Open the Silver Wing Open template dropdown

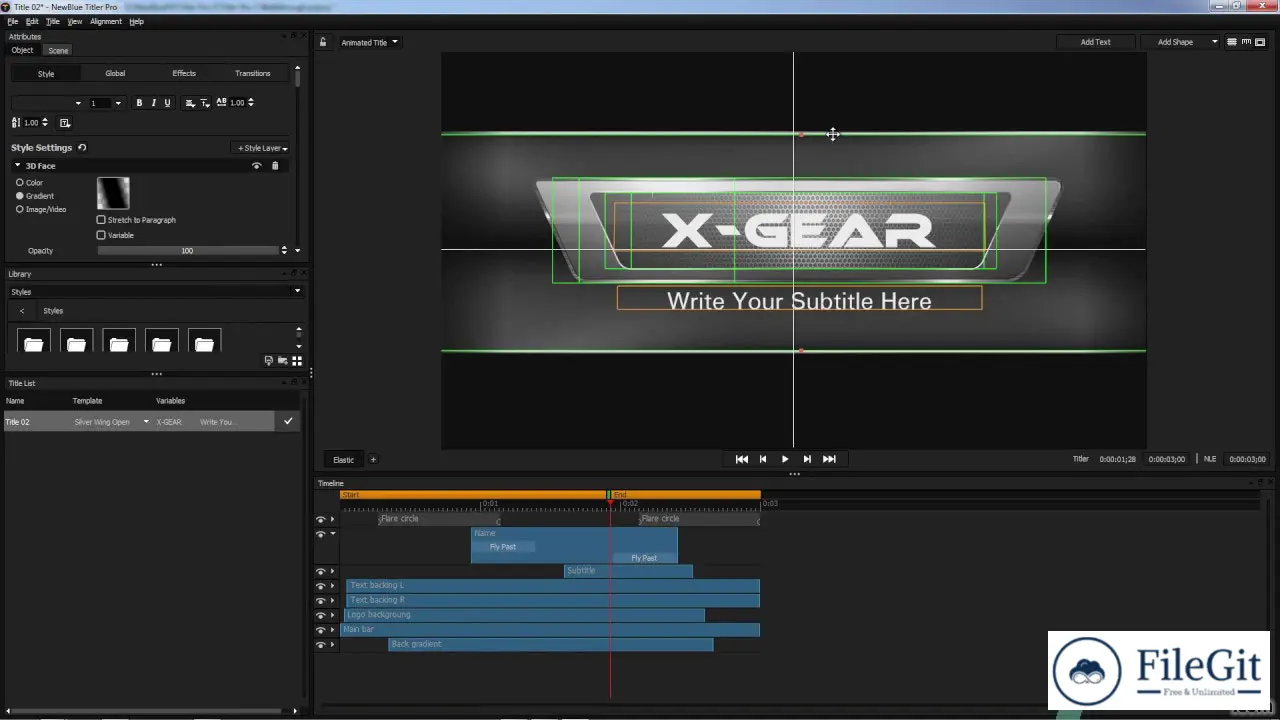pyautogui.click(x=147, y=422)
